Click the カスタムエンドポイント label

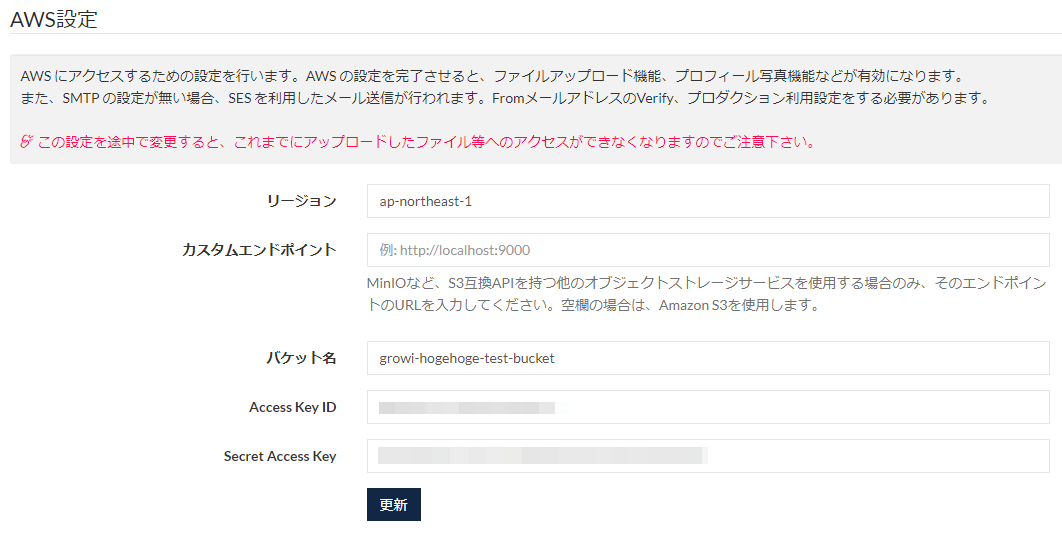259,250
